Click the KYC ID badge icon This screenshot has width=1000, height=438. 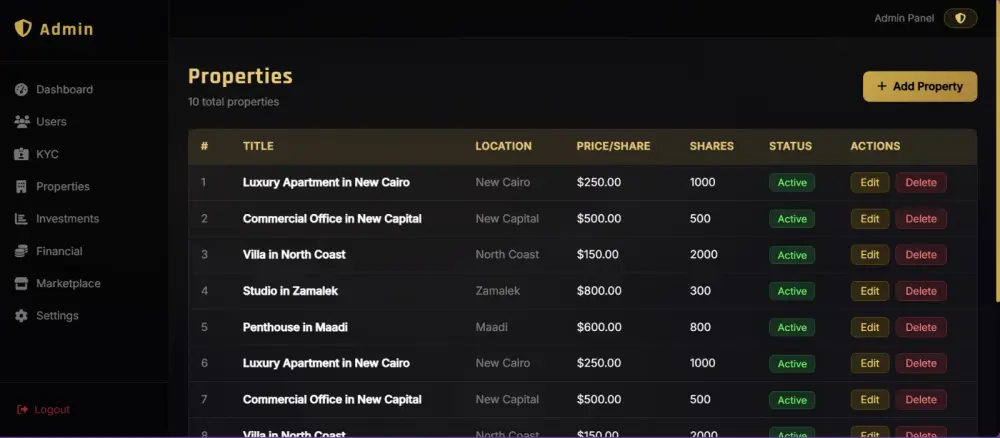(x=21, y=155)
